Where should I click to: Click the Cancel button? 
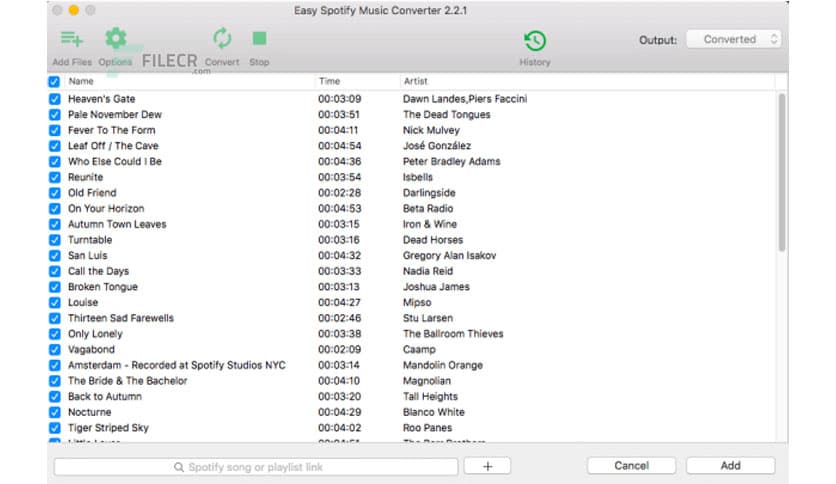click(x=631, y=465)
